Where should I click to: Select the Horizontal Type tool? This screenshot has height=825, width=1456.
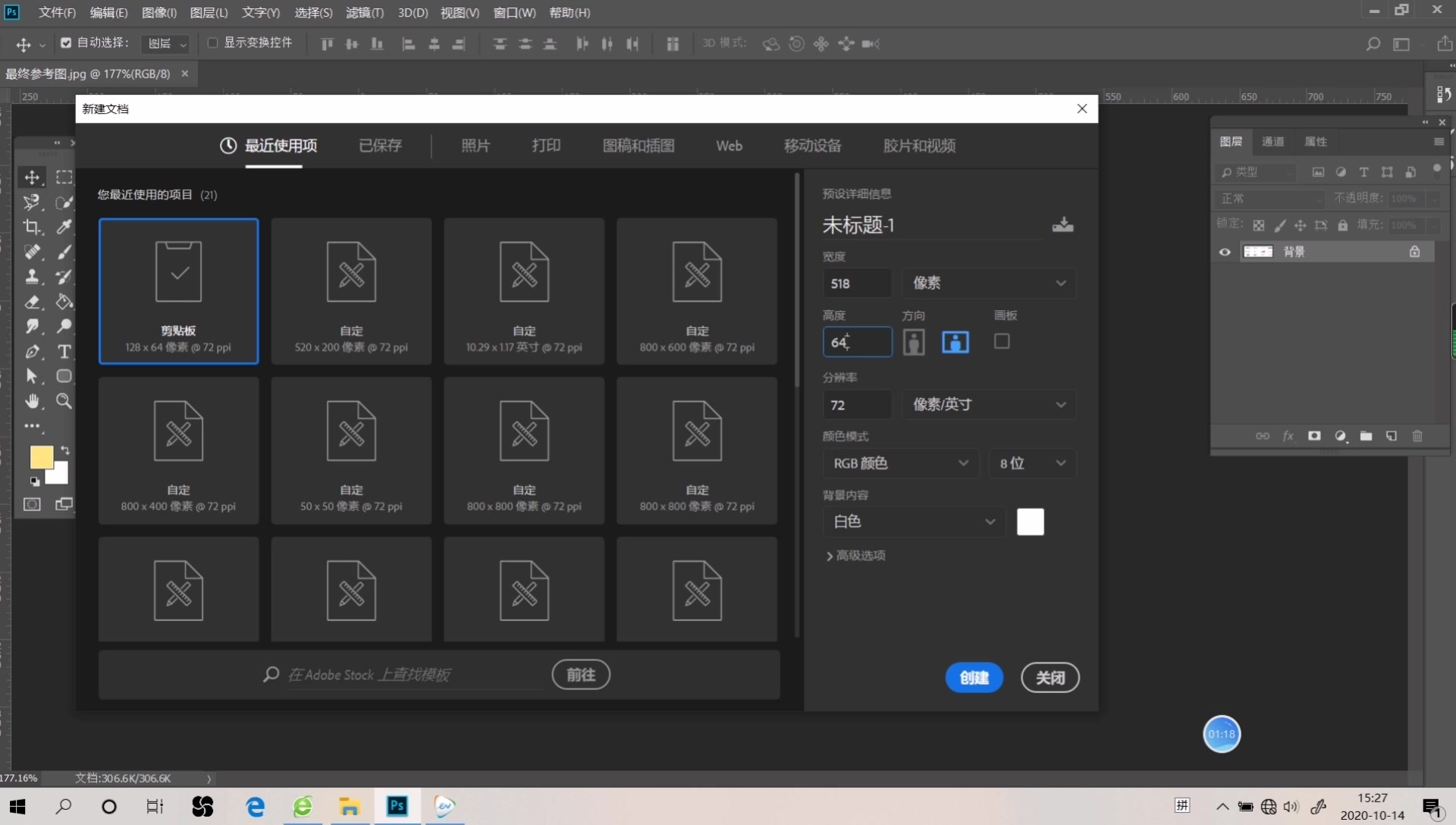click(x=64, y=352)
